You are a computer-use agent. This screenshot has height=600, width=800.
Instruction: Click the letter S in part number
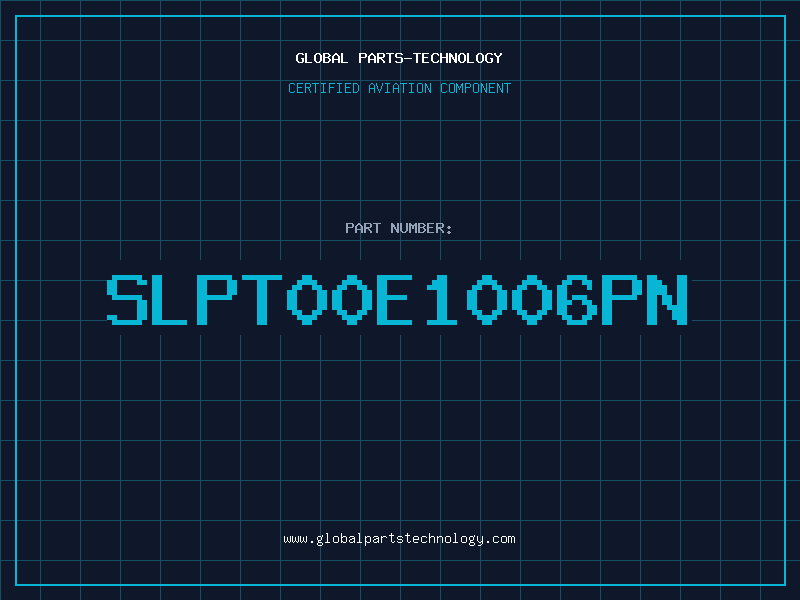[127, 299]
